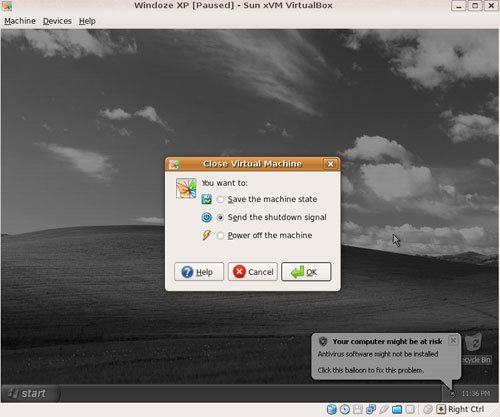This screenshot has height=417, width=500.
Task: Select Power off the machine radio button
Action: (220, 236)
